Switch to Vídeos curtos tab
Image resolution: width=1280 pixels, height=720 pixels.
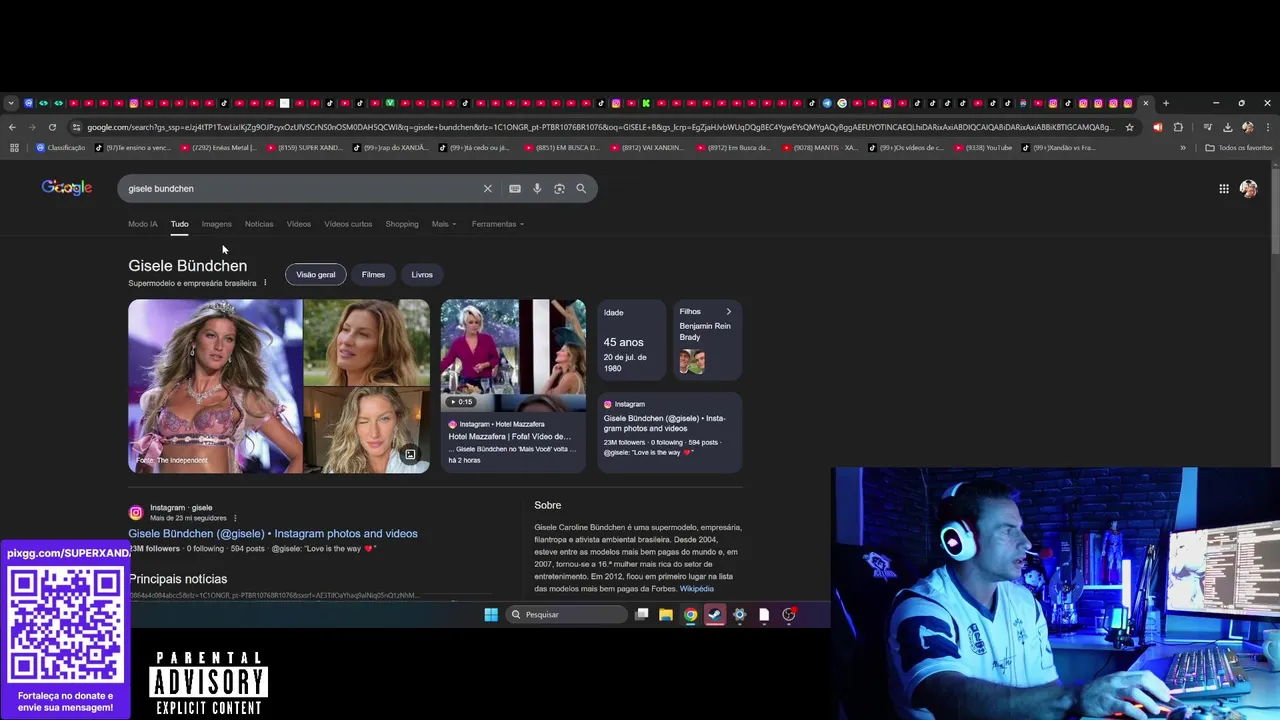(348, 224)
